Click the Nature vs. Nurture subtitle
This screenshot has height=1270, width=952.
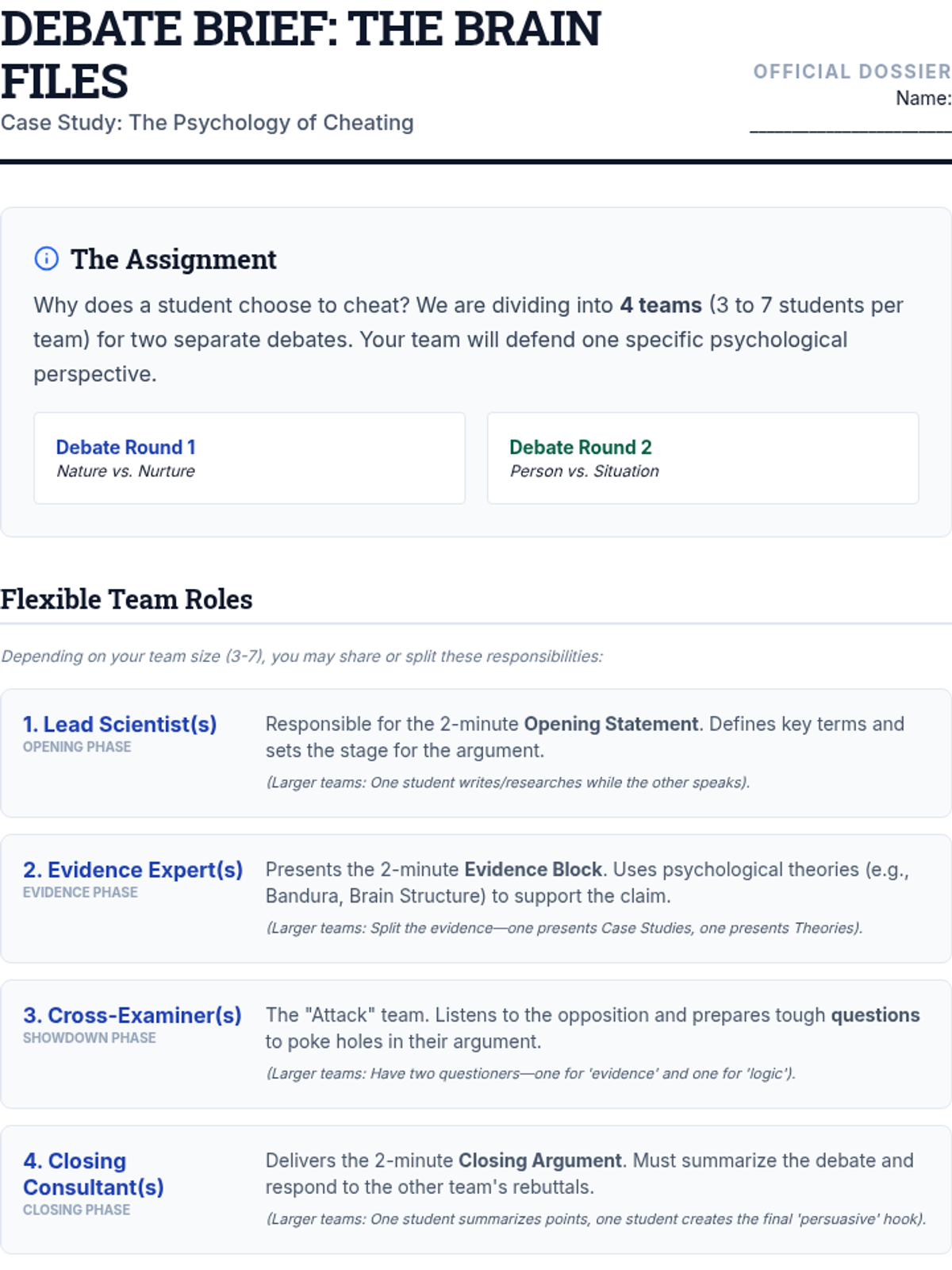pyautogui.click(x=125, y=471)
